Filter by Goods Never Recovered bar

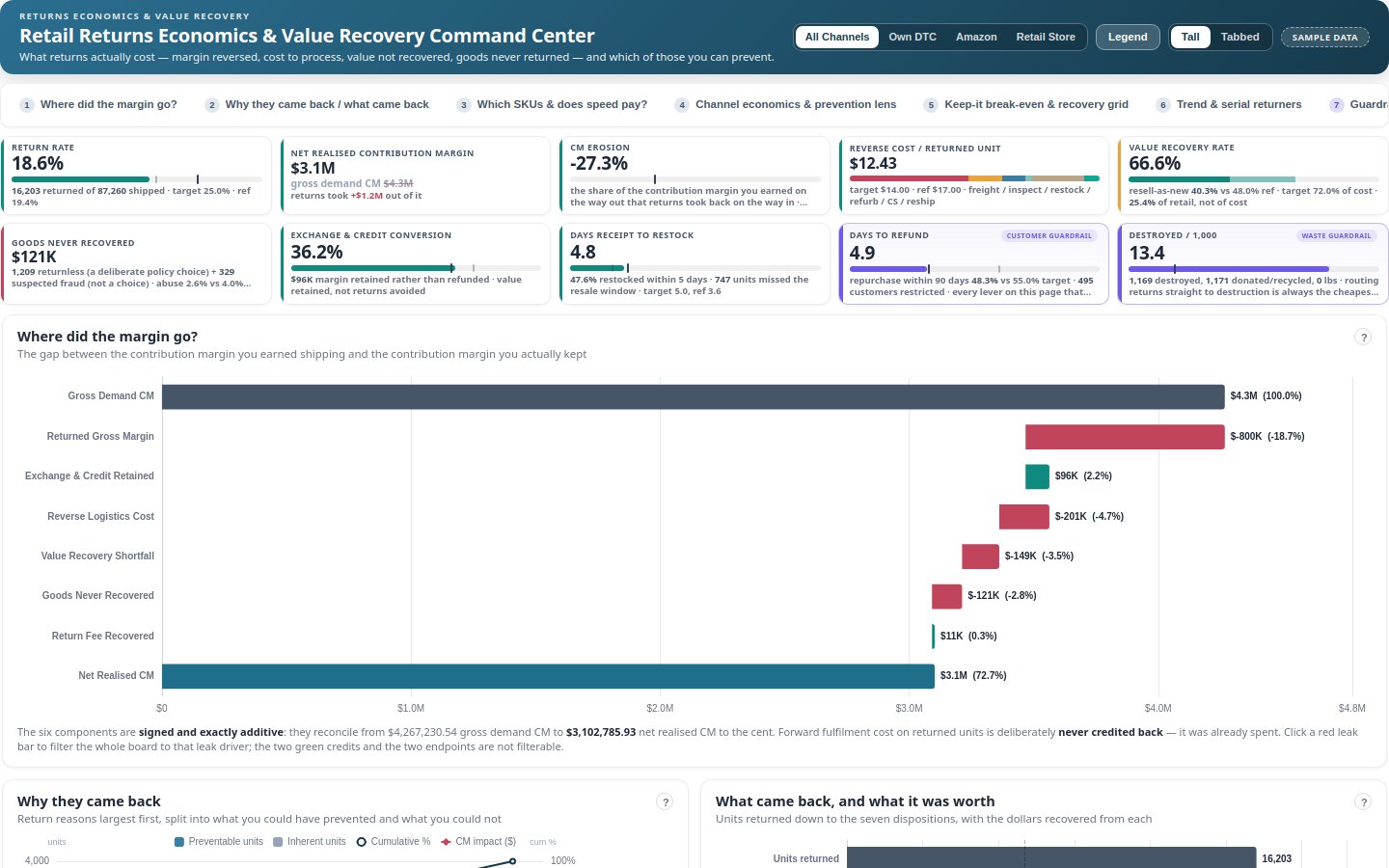(x=946, y=596)
